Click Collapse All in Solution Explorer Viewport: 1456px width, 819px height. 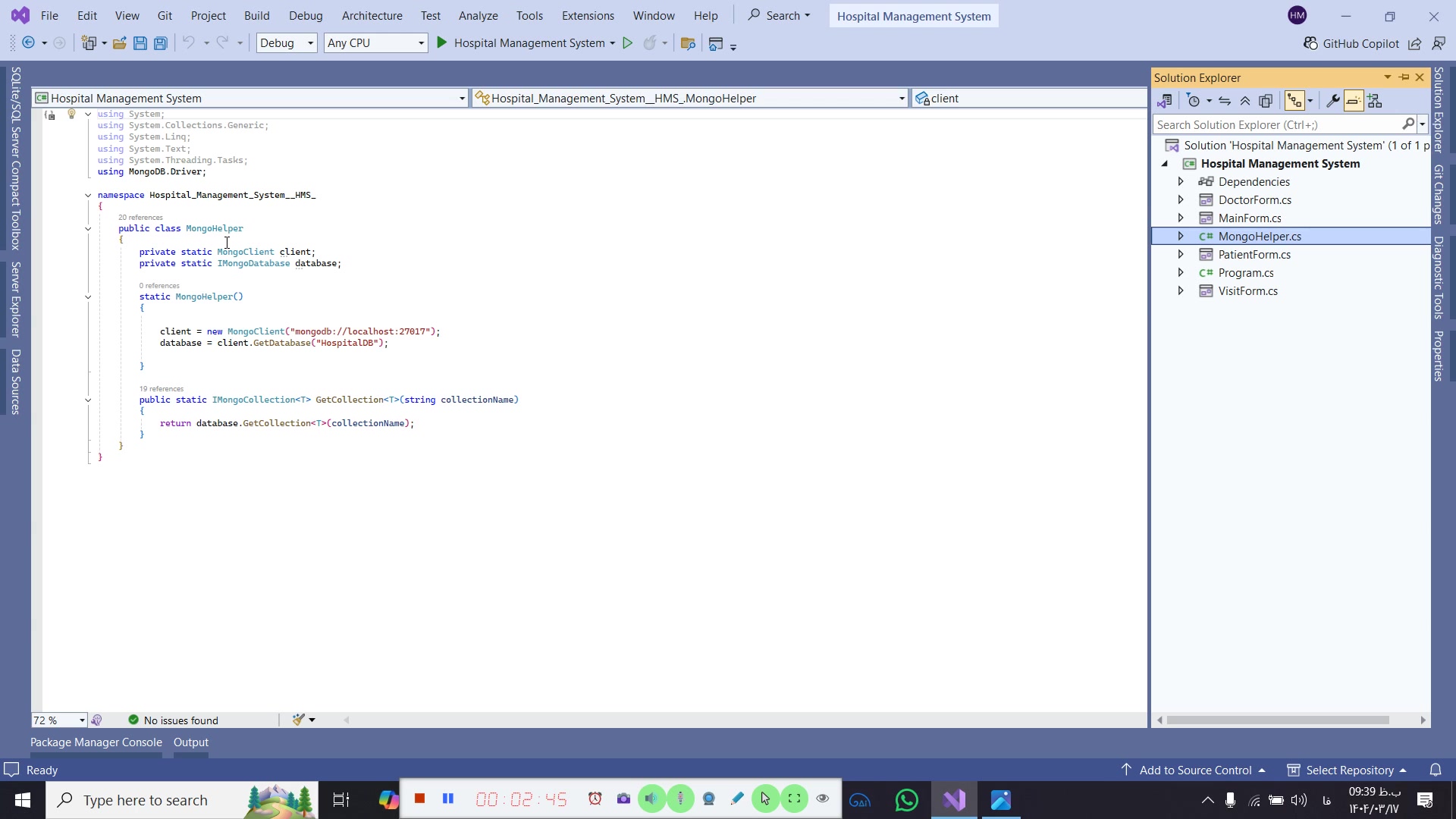[x=1245, y=101]
